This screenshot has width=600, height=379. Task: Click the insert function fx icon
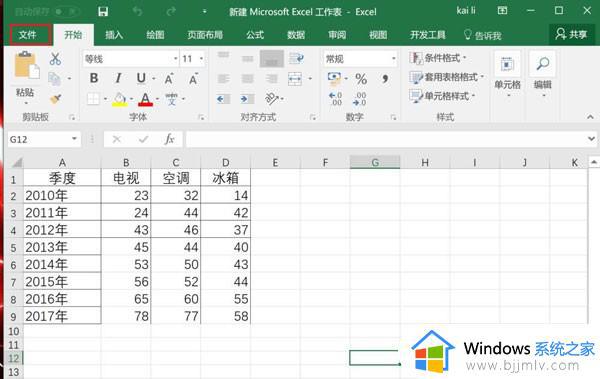coord(169,139)
